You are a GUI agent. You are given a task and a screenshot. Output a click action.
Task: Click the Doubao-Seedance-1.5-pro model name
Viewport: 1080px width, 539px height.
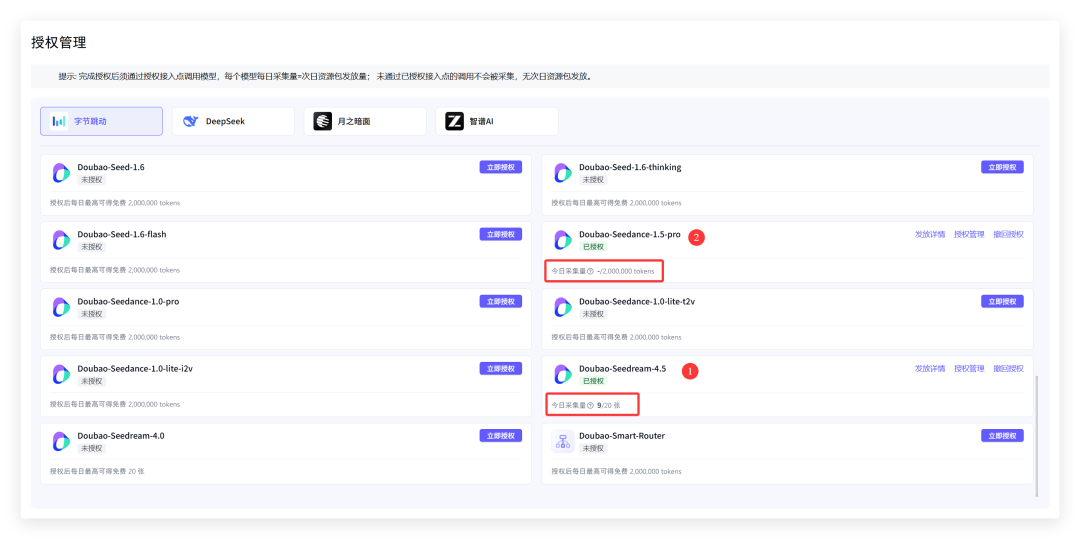coord(630,234)
